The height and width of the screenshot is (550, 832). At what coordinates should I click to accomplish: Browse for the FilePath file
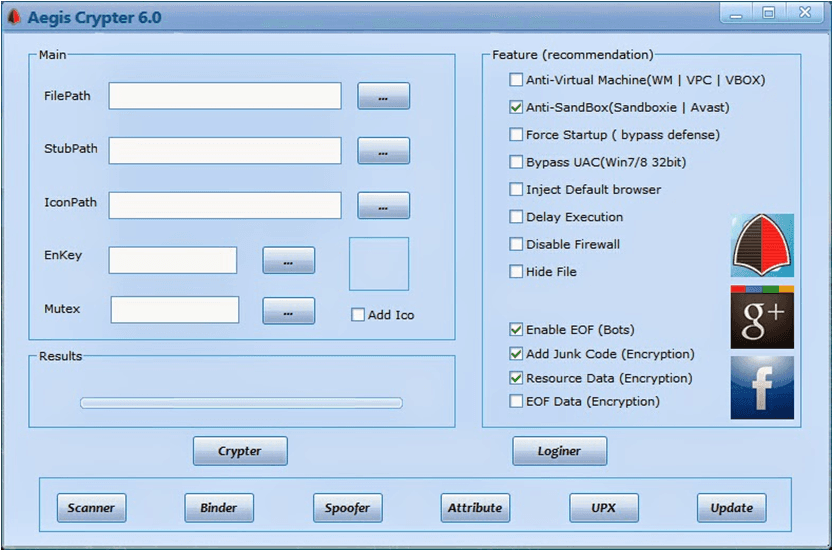click(x=383, y=96)
